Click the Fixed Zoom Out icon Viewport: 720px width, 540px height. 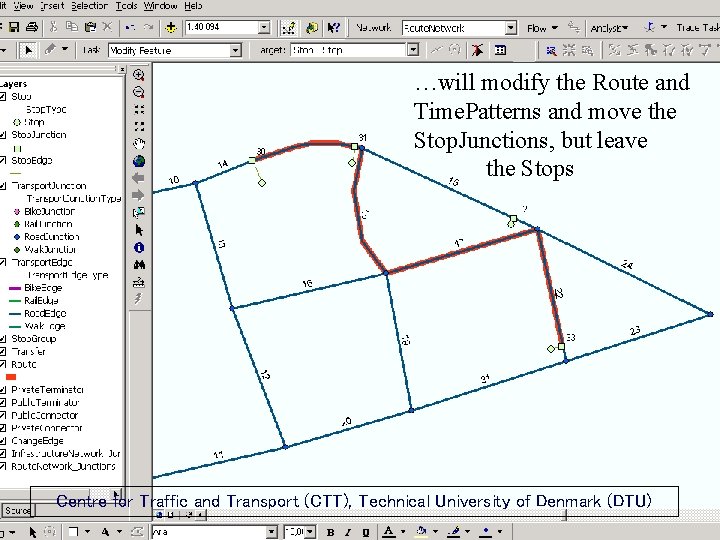(139, 126)
